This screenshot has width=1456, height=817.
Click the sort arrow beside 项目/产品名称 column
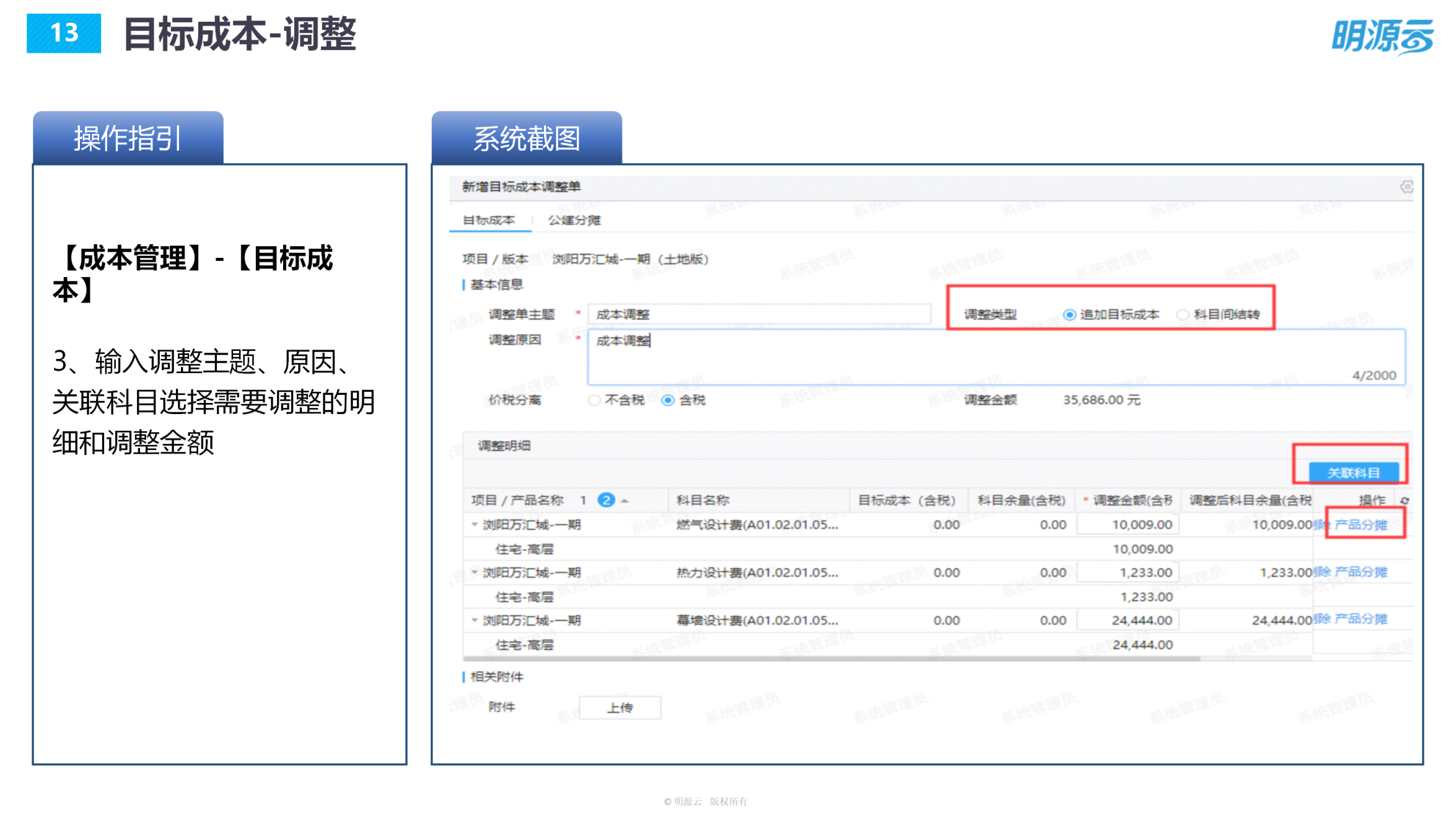624,501
